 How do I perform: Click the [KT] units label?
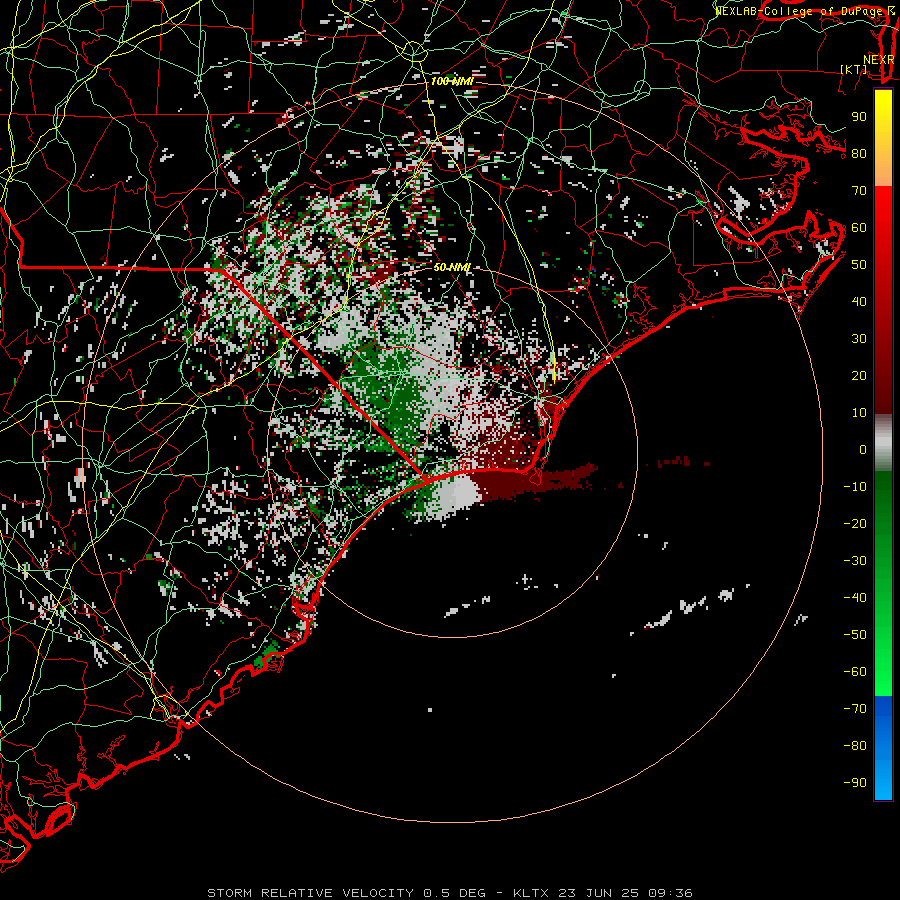pos(854,69)
